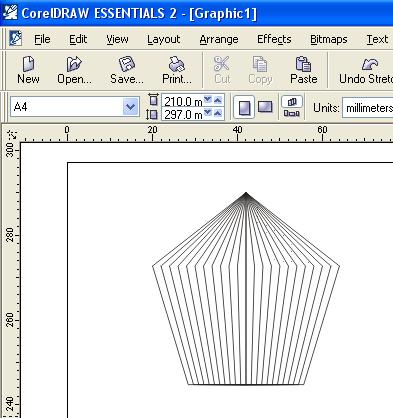This screenshot has height=418, width=393.
Task: Decrease paper height with down arrow
Action: point(208,113)
